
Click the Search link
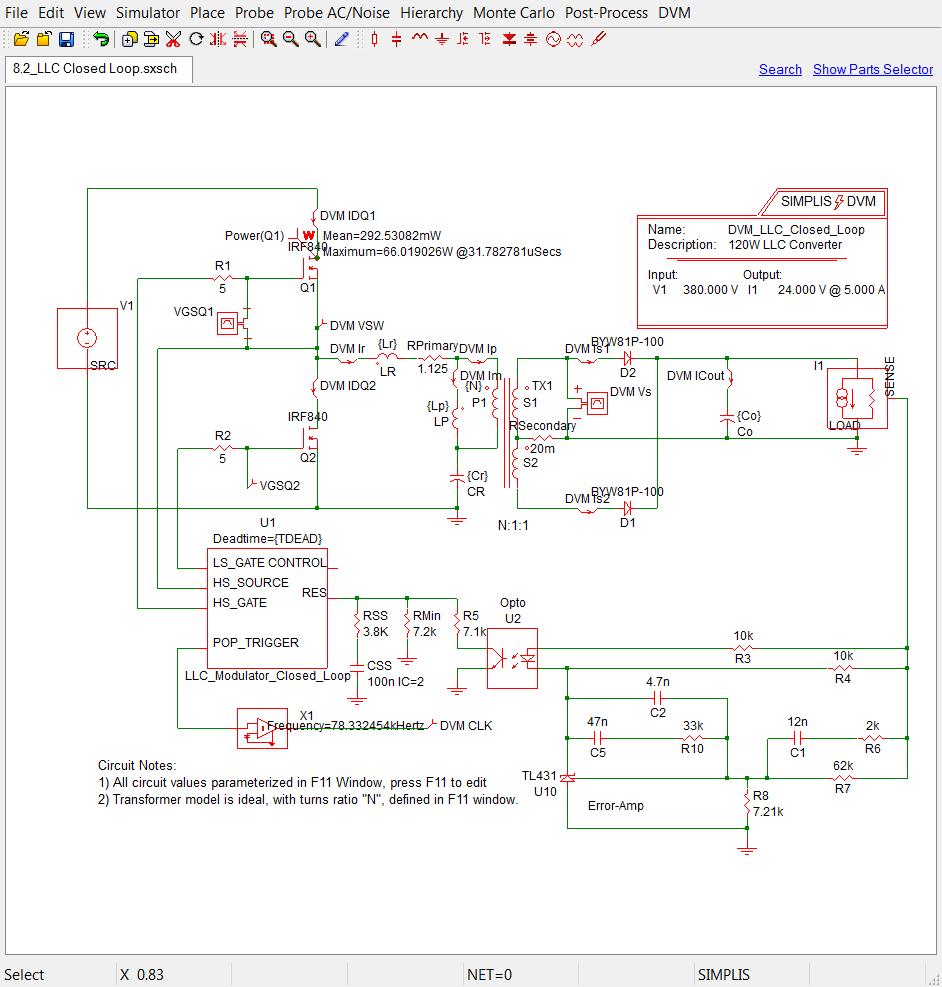(780, 69)
